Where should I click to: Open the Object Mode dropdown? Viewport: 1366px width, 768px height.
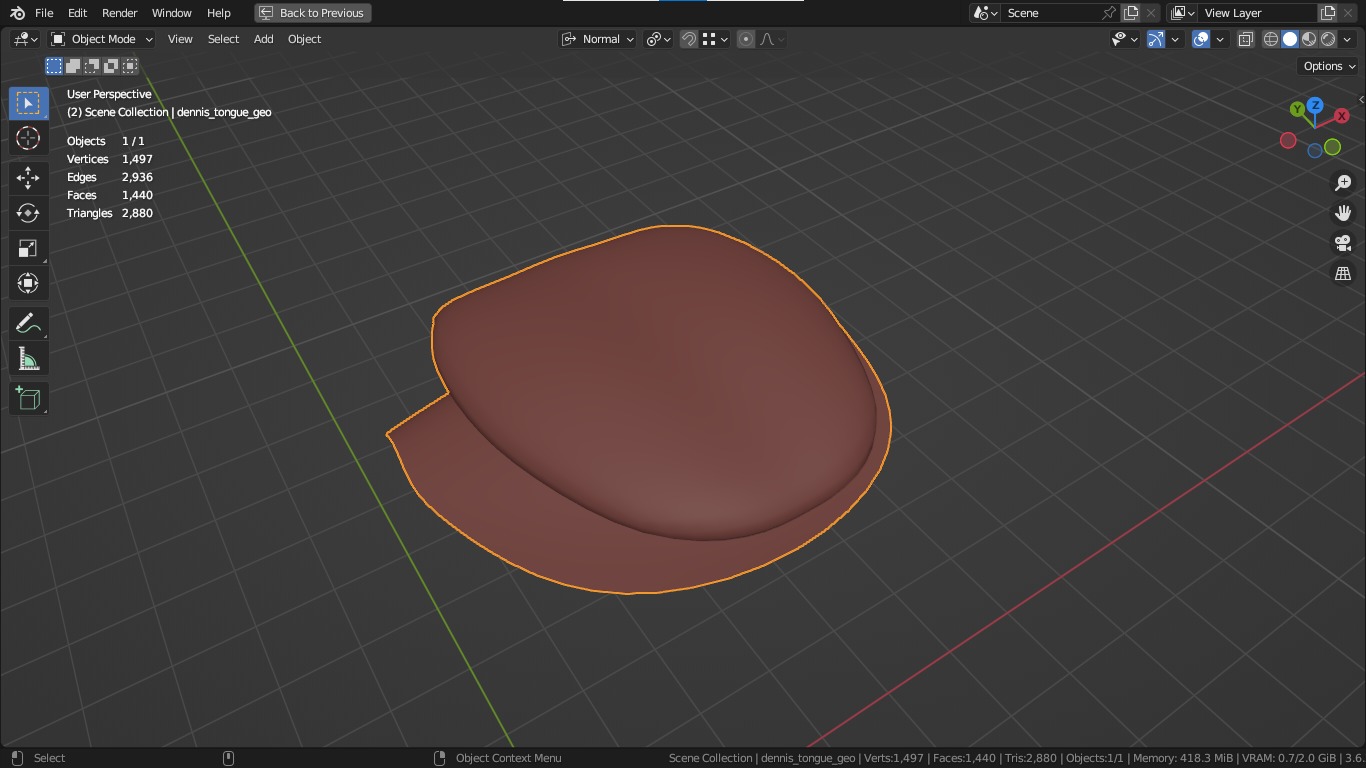click(x=102, y=39)
